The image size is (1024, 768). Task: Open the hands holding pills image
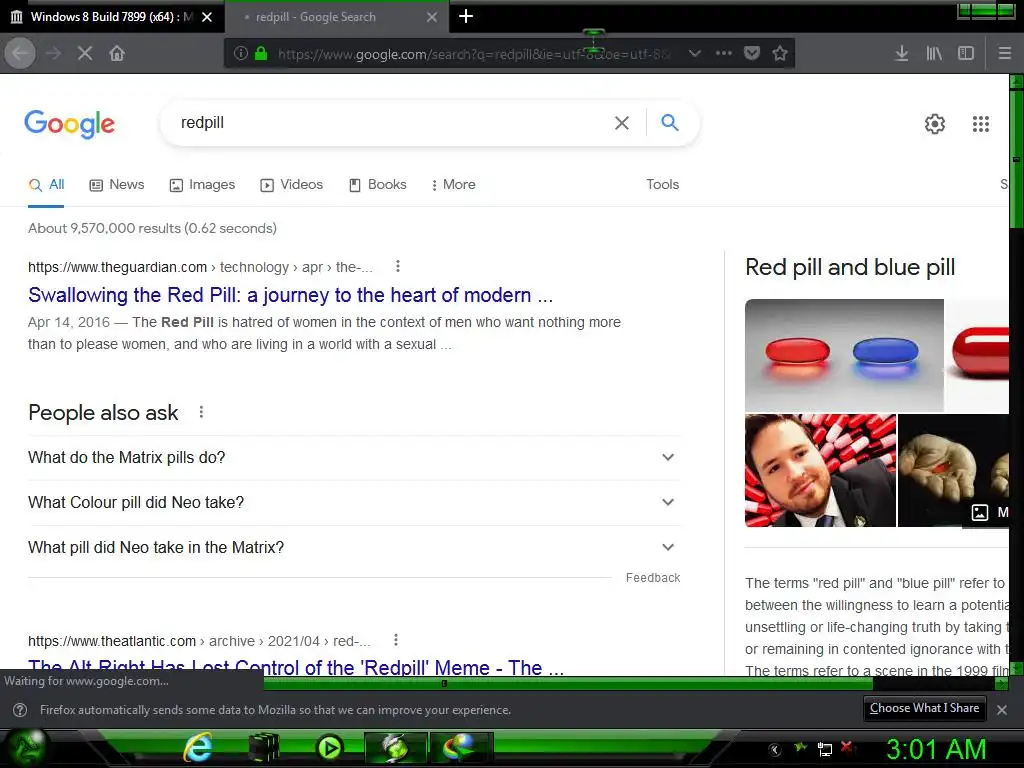pos(953,470)
